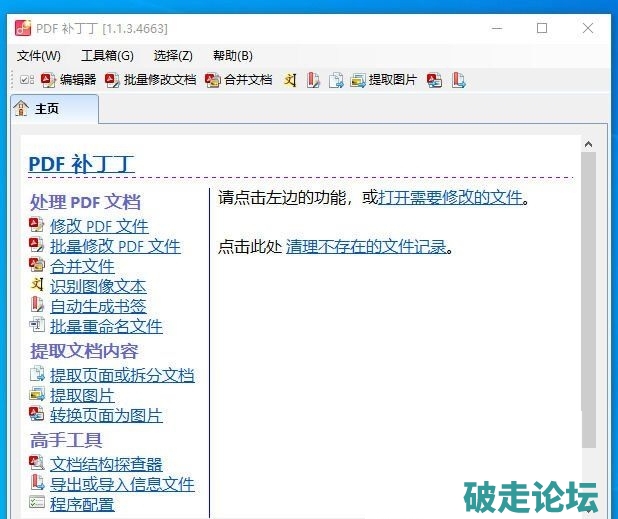
Task: Open the 文件(W) menu
Action: point(39,55)
